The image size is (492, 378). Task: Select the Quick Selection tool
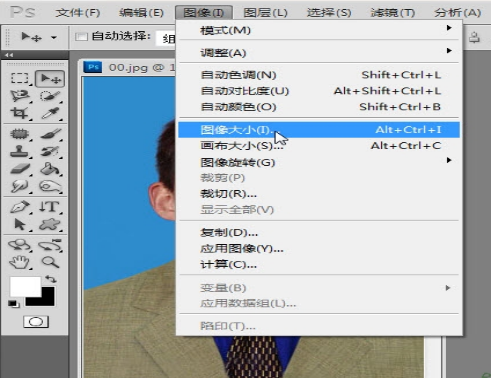tap(50, 96)
